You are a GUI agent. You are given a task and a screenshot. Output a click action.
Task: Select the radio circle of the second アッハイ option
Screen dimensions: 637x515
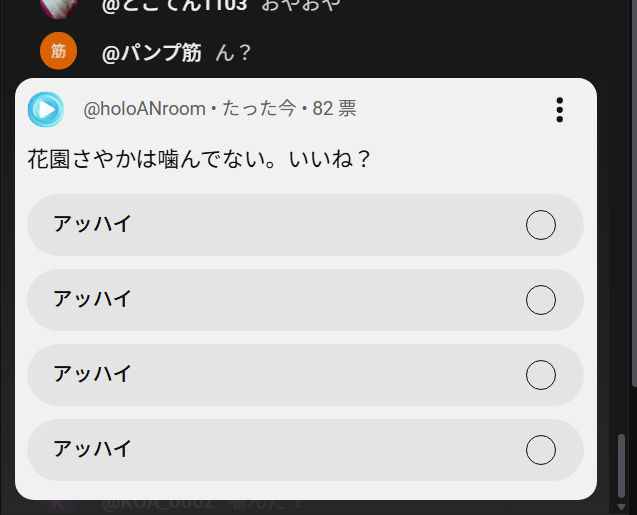(541, 300)
